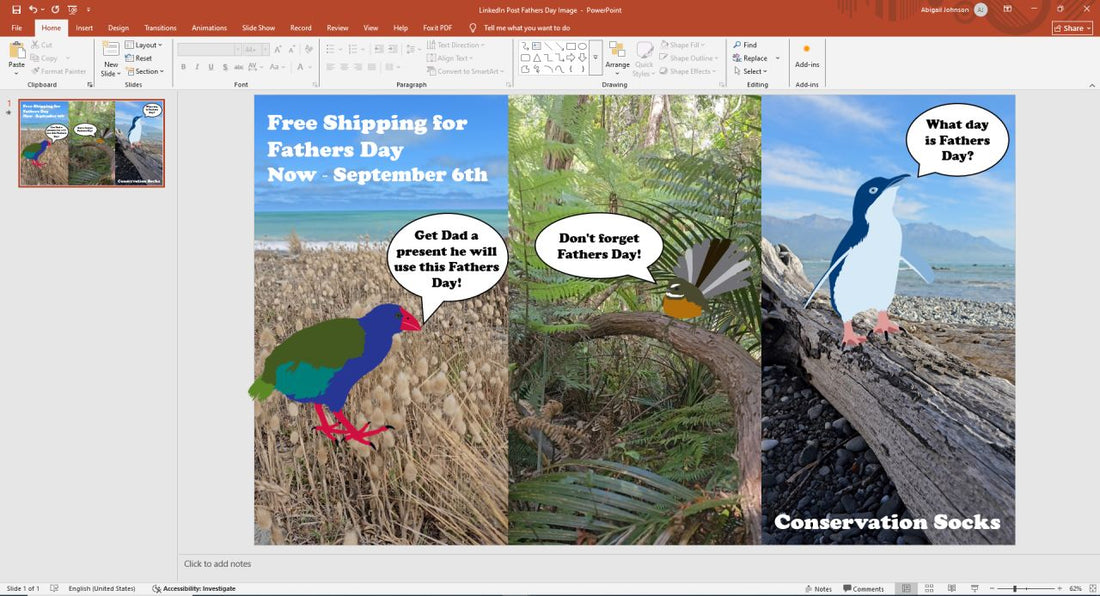Open Text Direction dropdown
The width and height of the screenshot is (1100, 596).
(x=457, y=45)
